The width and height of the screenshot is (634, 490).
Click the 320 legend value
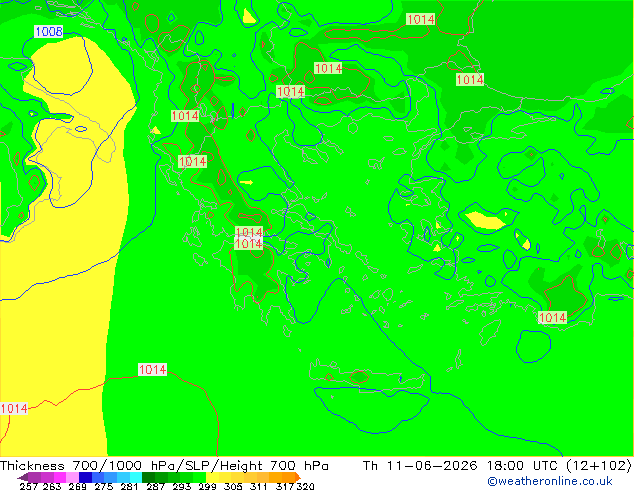[x=305, y=486]
